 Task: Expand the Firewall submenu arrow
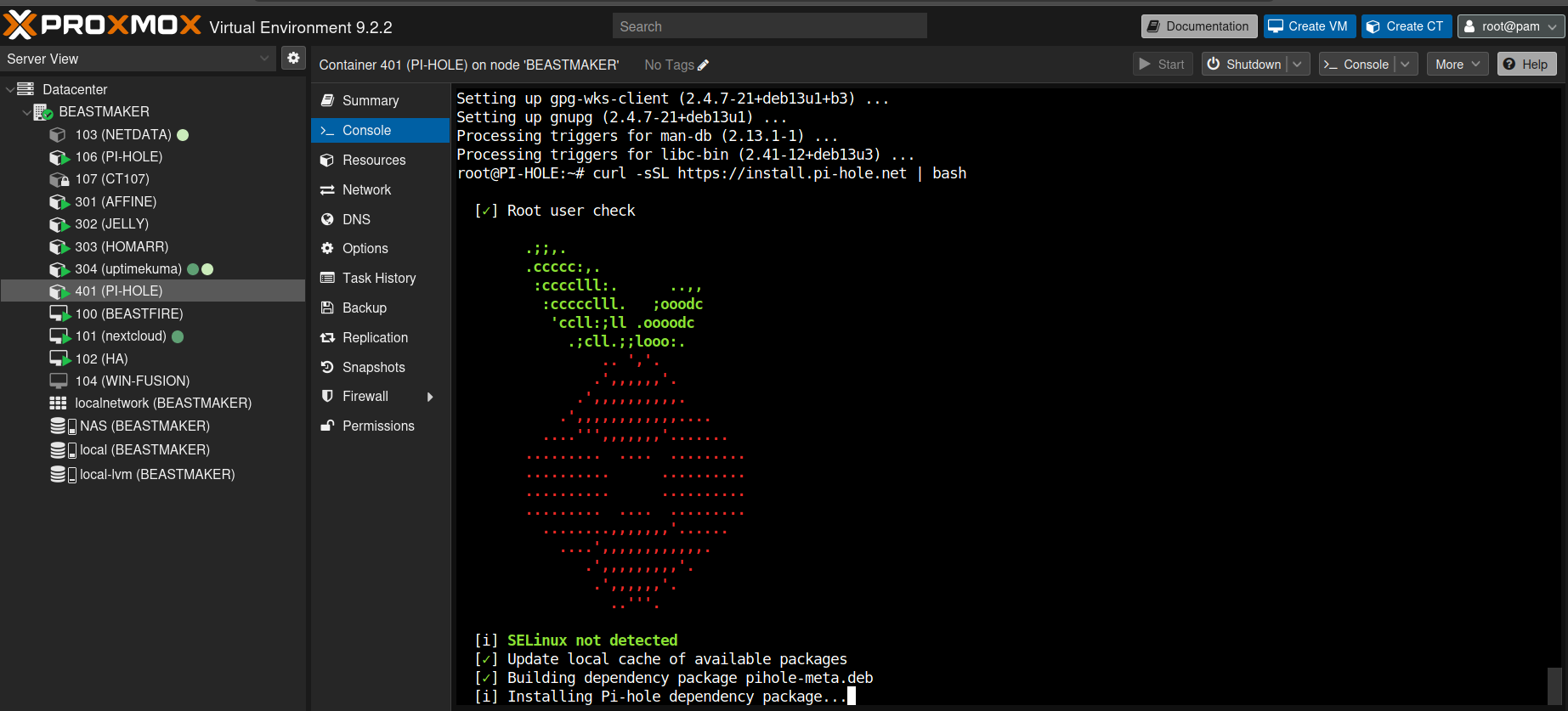(430, 397)
